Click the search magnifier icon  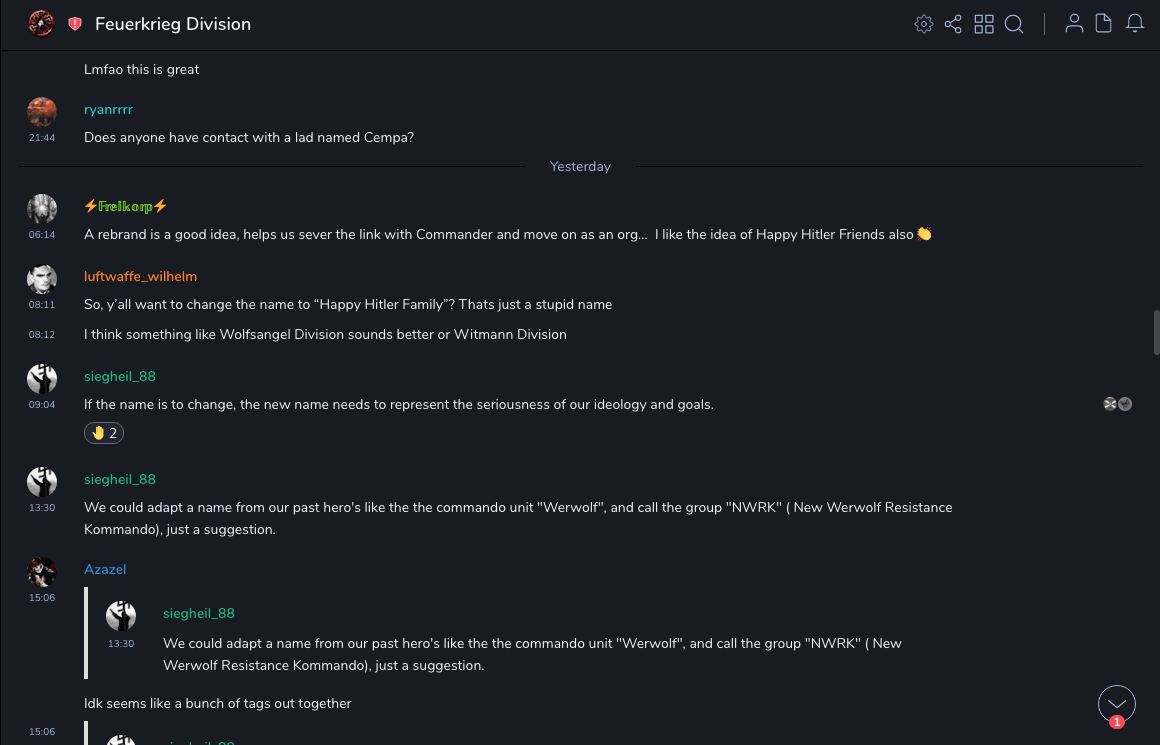[x=1014, y=24]
